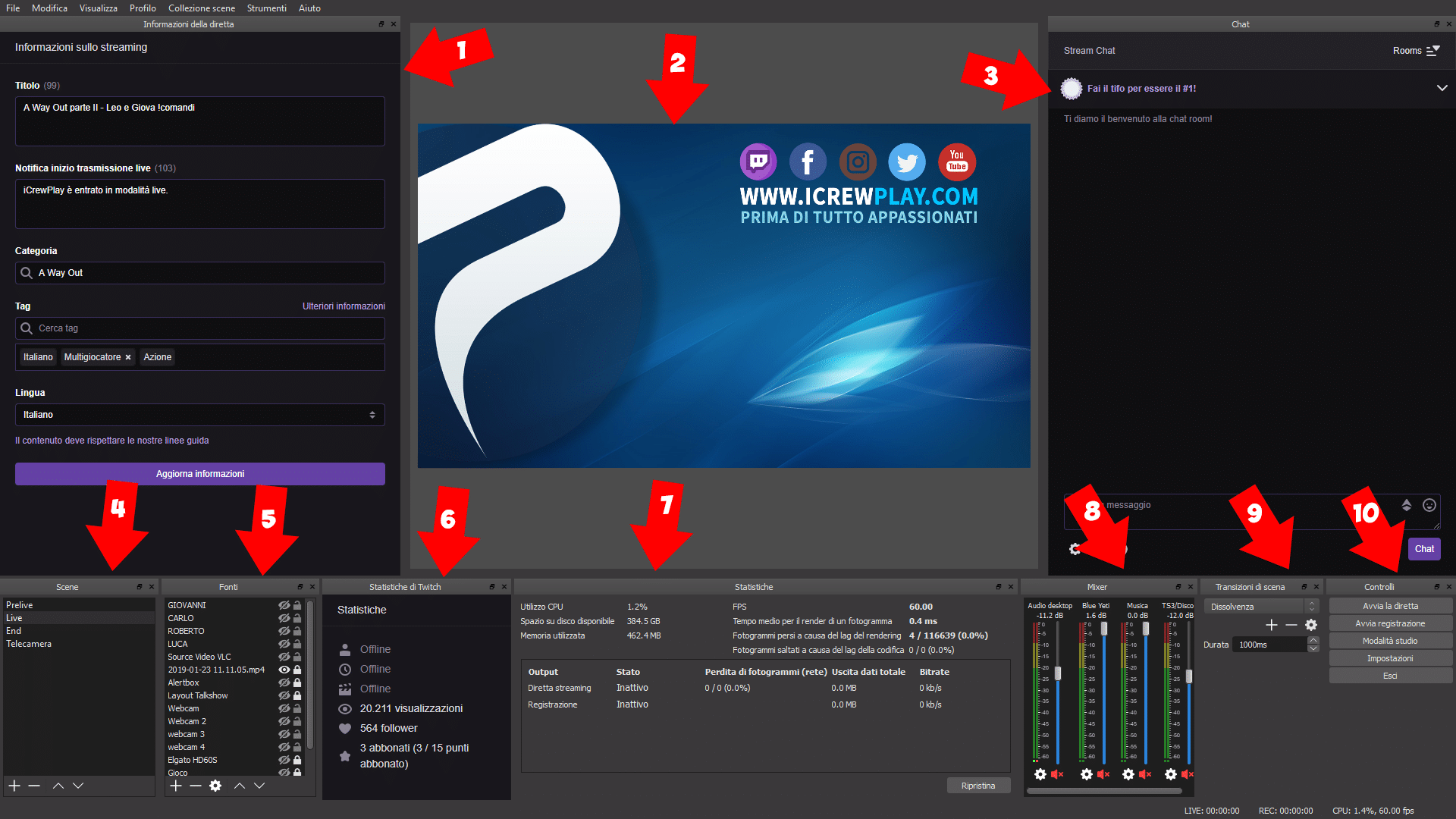Viewport: 1456px width, 819px height.
Task: Open source properties gear in the Fonti panel
Action: [x=215, y=786]
